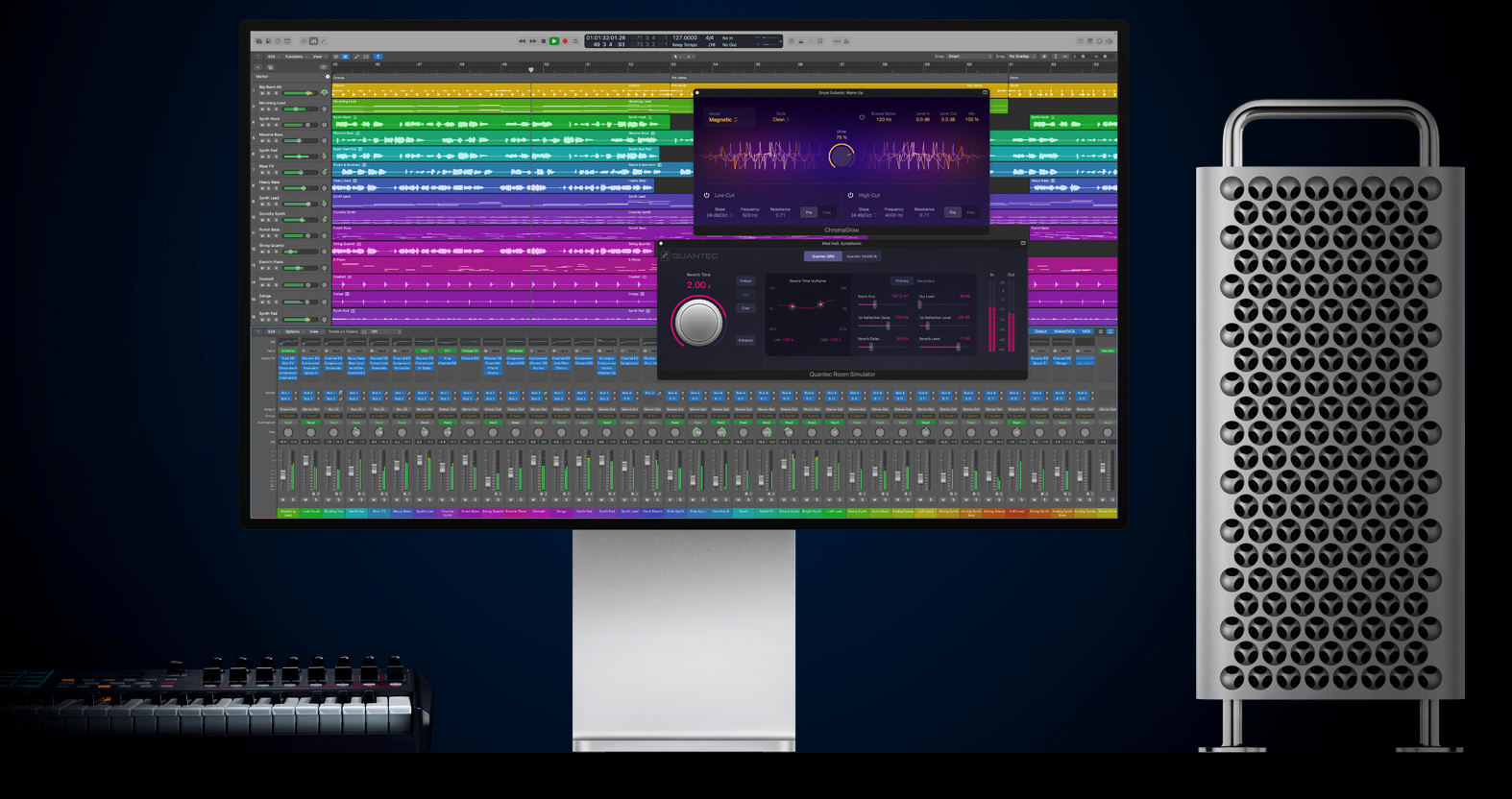Open Editors with the pencil icon
1512x799 pixels.
click(323, 41)
